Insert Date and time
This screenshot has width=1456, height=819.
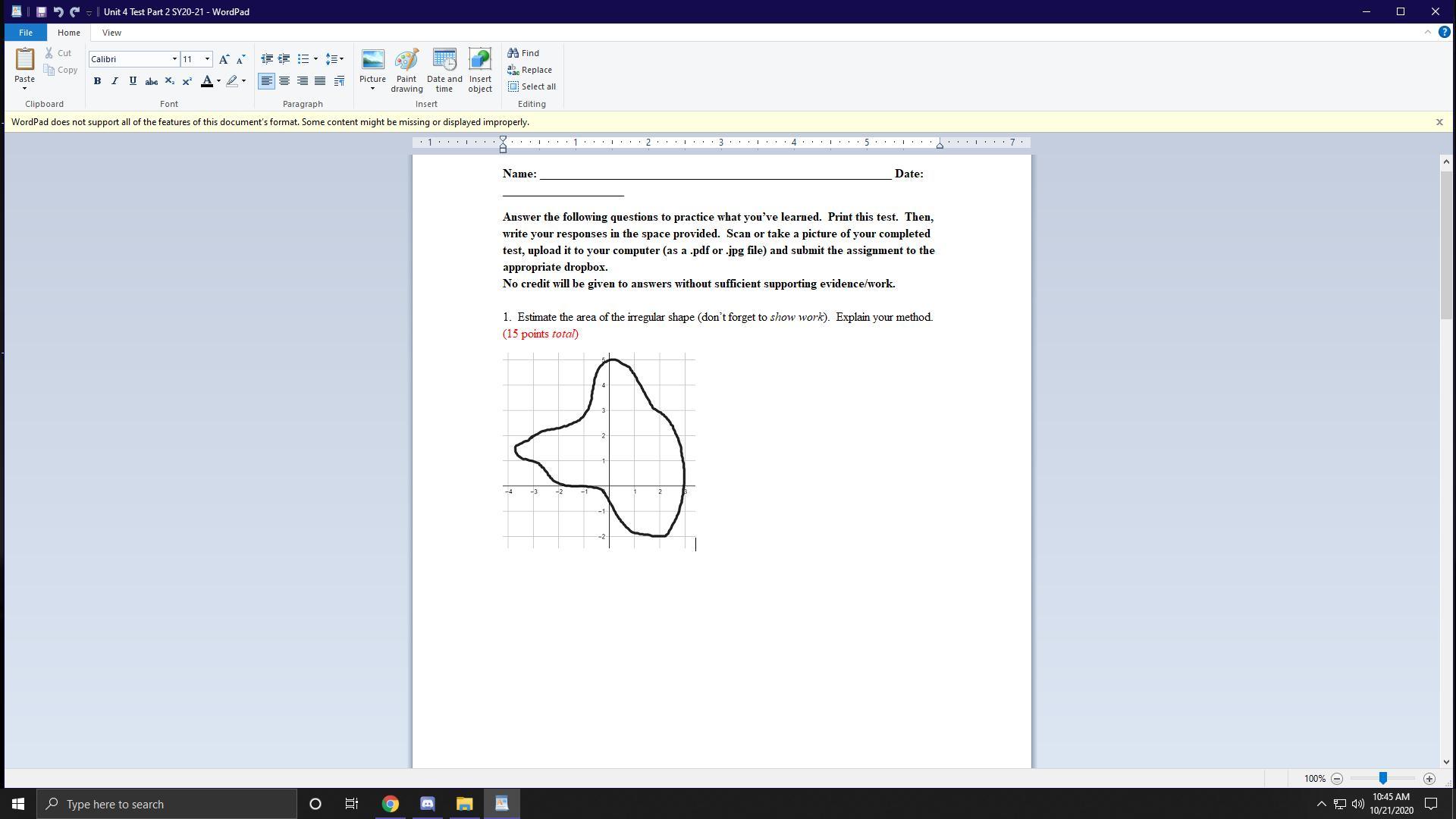[x=444, y=70]
